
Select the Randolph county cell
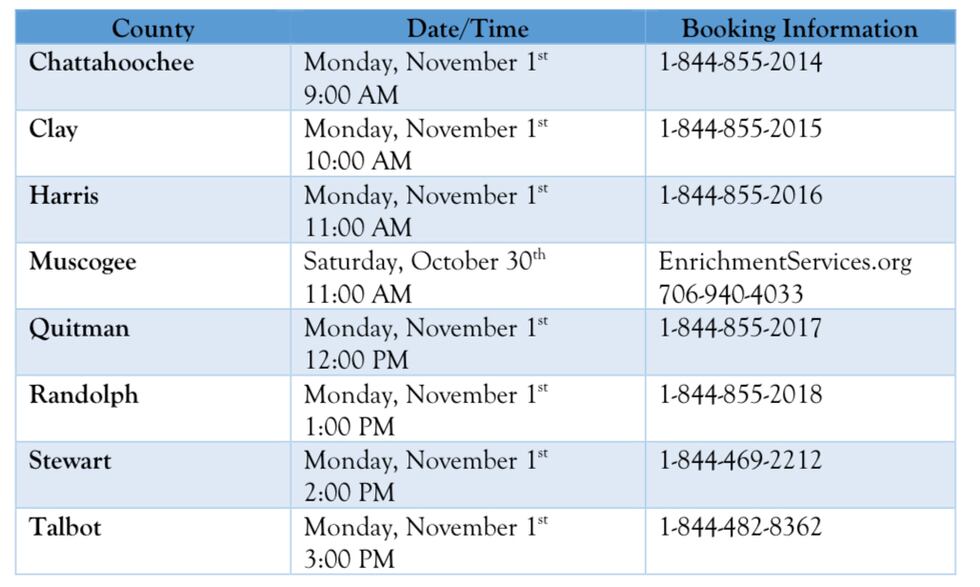83,394
